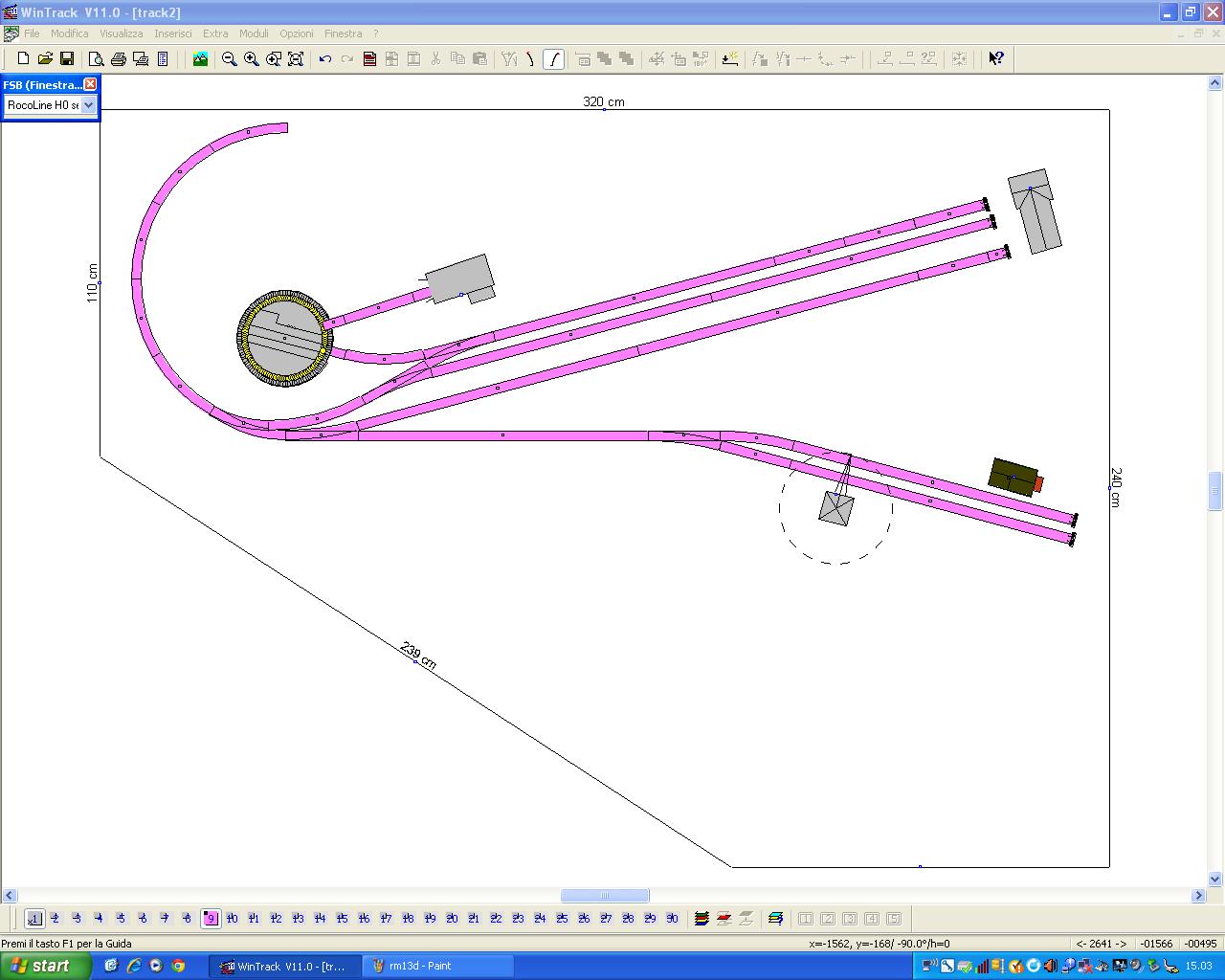Click the rightmost layers manager icon
Screen dimensions: 1225x980
point(775,919)
